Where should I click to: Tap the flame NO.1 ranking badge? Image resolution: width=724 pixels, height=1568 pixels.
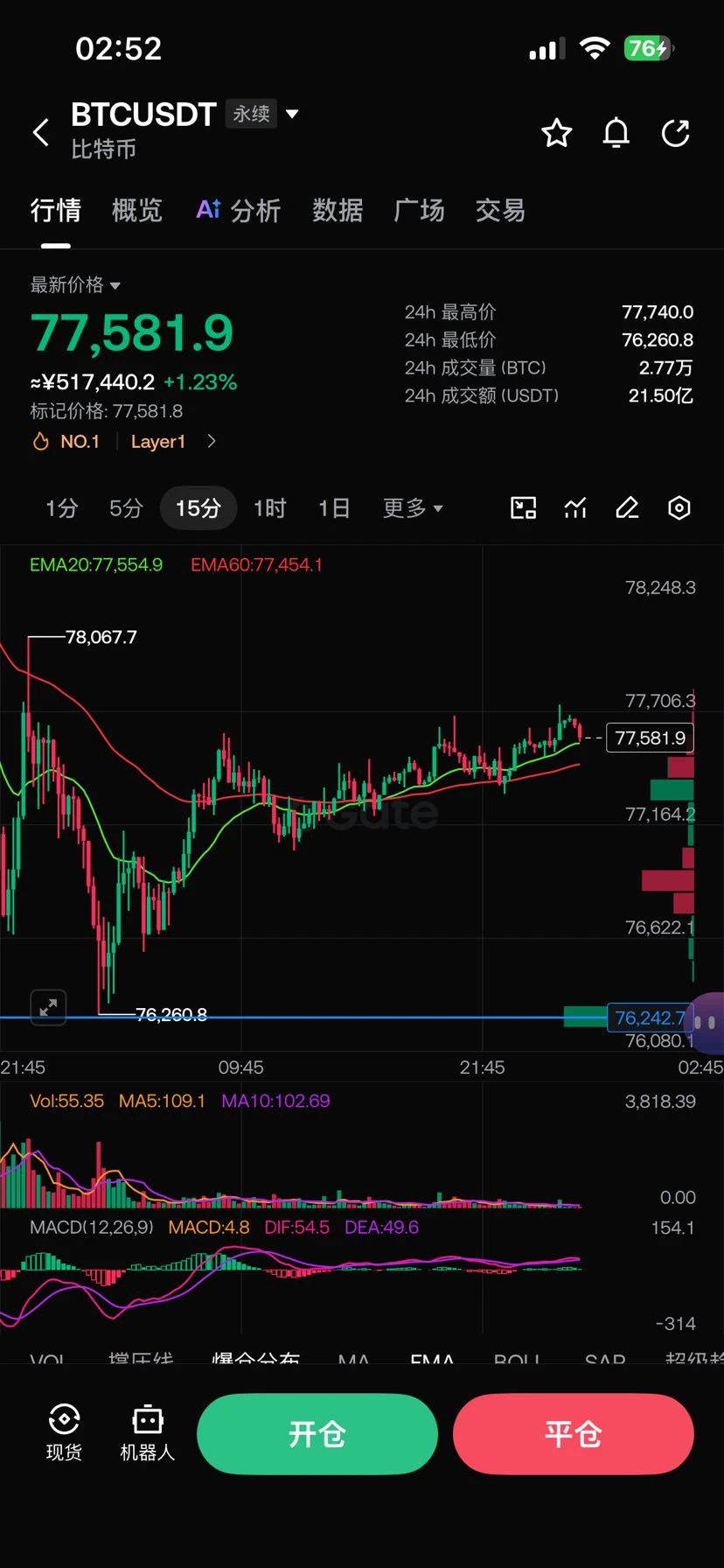[x=66, y=442]
